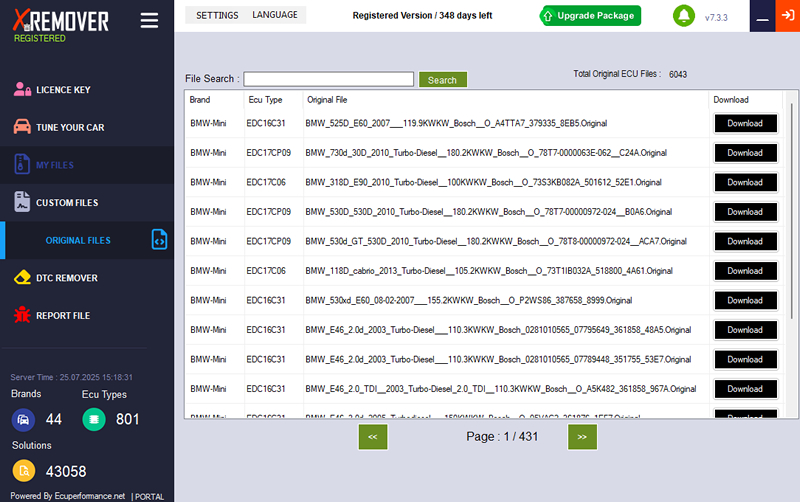Viewport: 800px width, 502px height.
Task: Open Report File section
Action: [x=63, y=316]
